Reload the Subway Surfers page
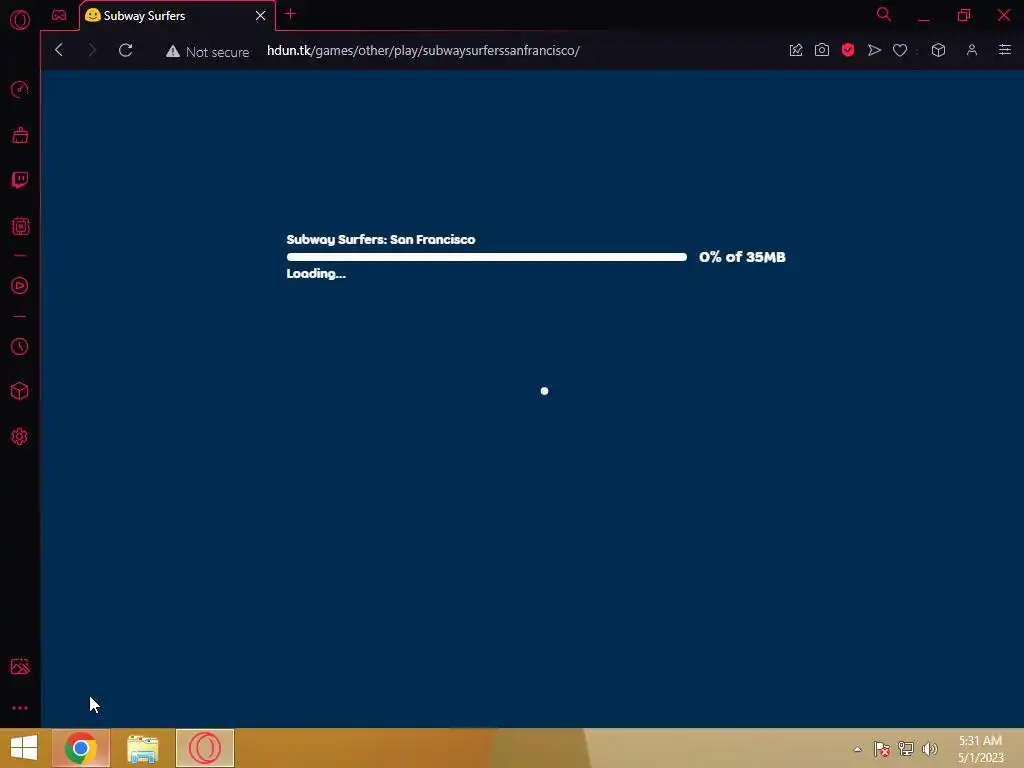This screenshot has height=768, width=1024. (x=125, y=50)
